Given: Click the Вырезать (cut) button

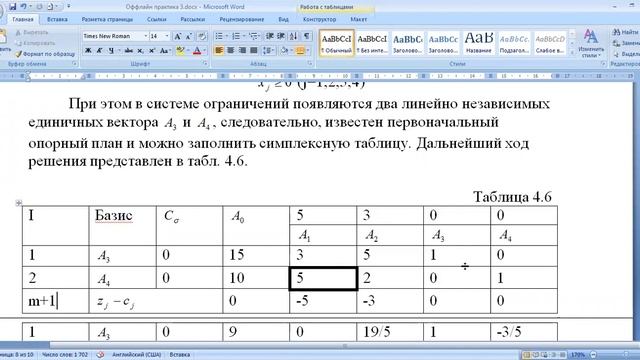Looking at the screenshot, I should [32, 32].
